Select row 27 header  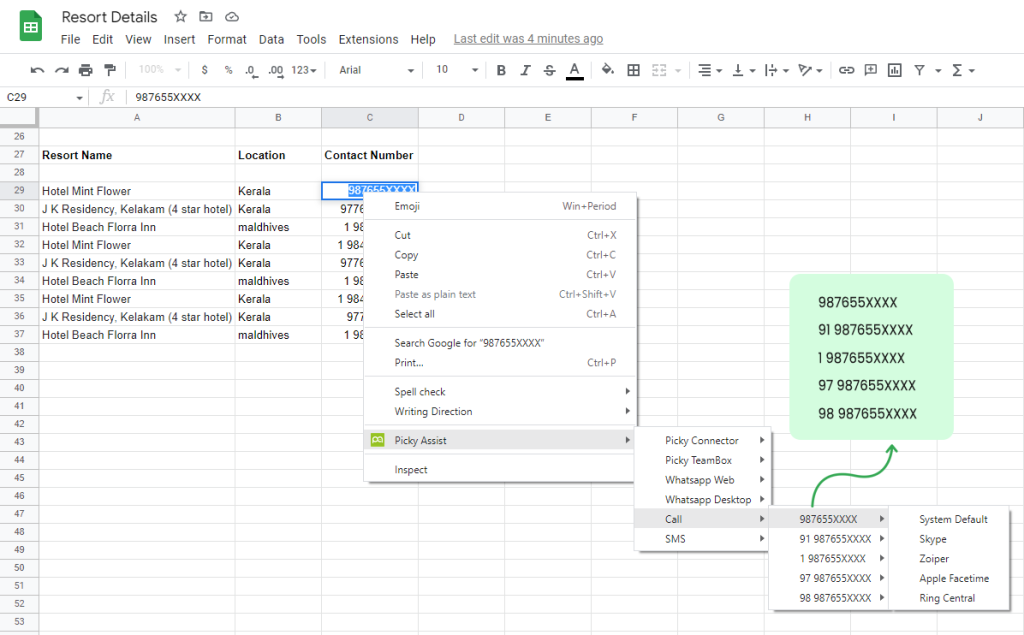[19, 154]
